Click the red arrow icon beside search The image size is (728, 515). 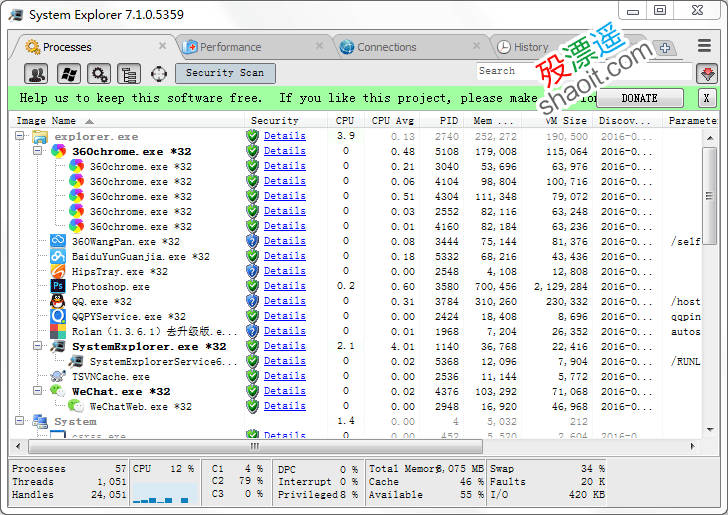point(708,74)
